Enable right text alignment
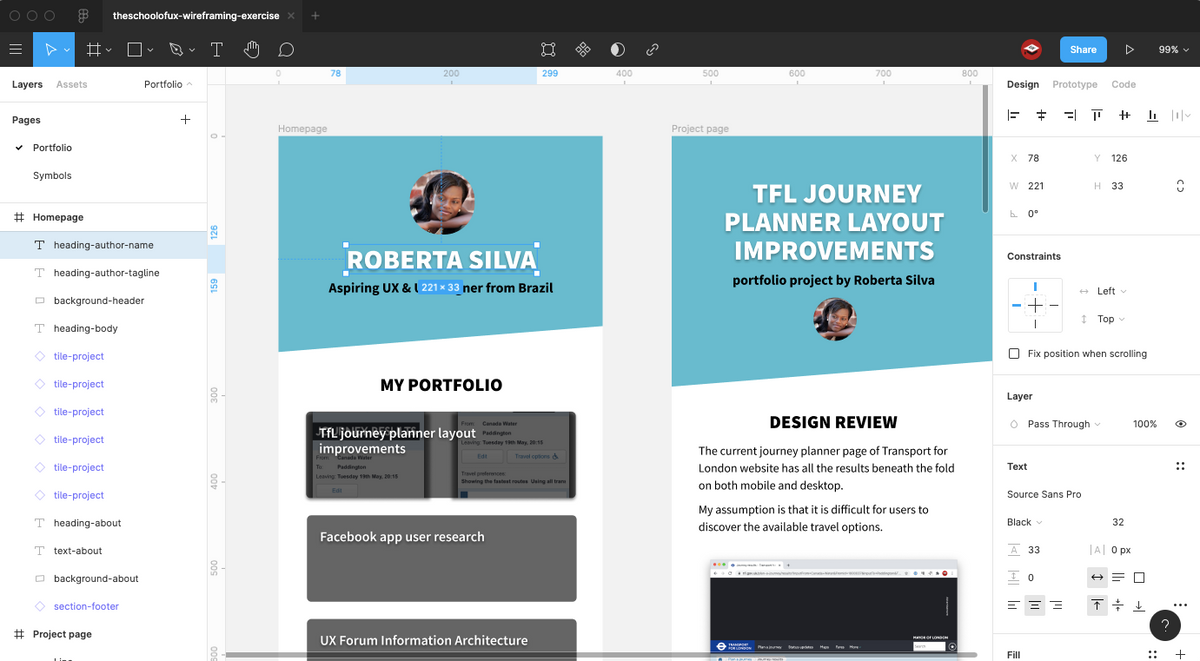 1054,605
